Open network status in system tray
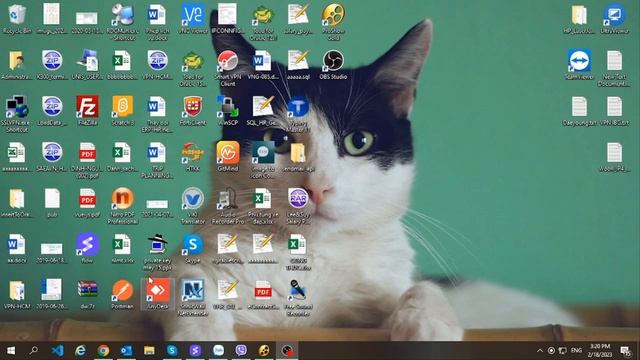Screen dimensions: 640x360 [x=562, y=350]
